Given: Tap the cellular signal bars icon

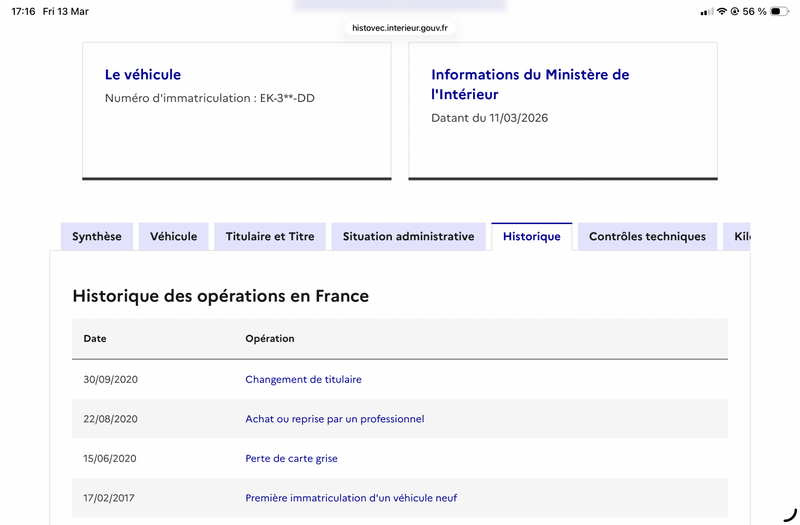Looking at the screenshot, I should (707, 11).
